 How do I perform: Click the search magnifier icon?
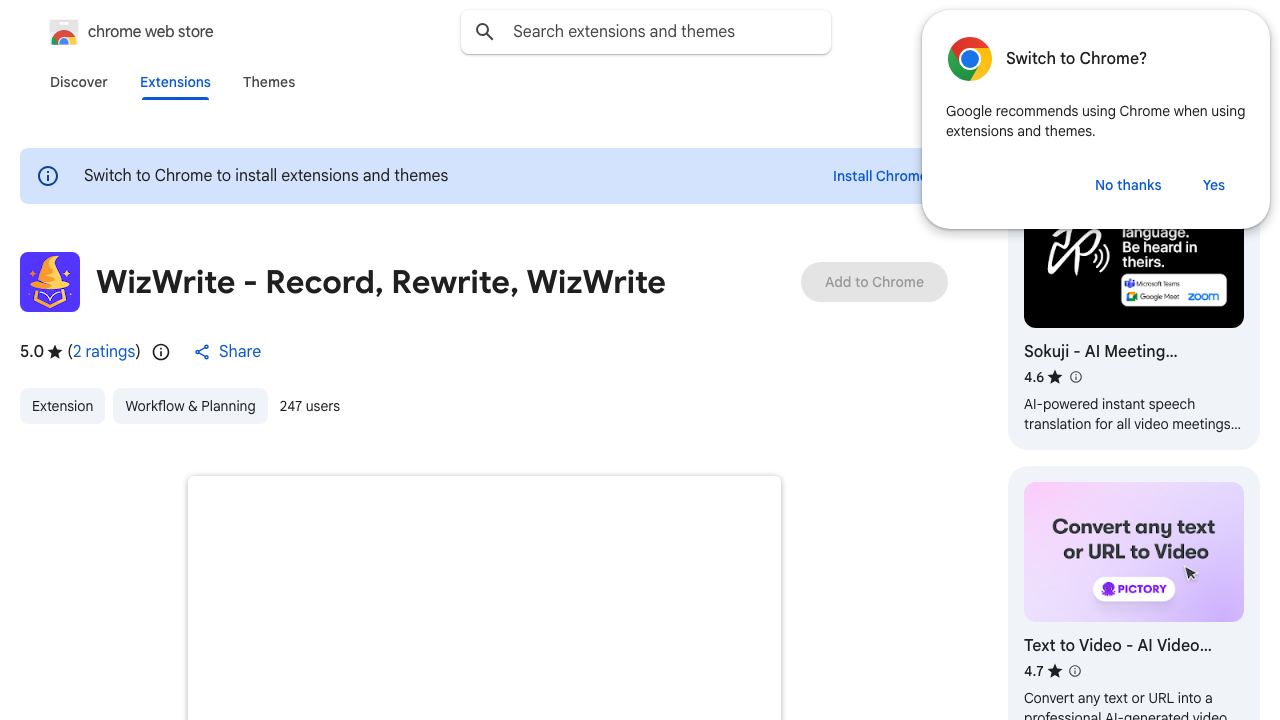(x=485, y=32)
